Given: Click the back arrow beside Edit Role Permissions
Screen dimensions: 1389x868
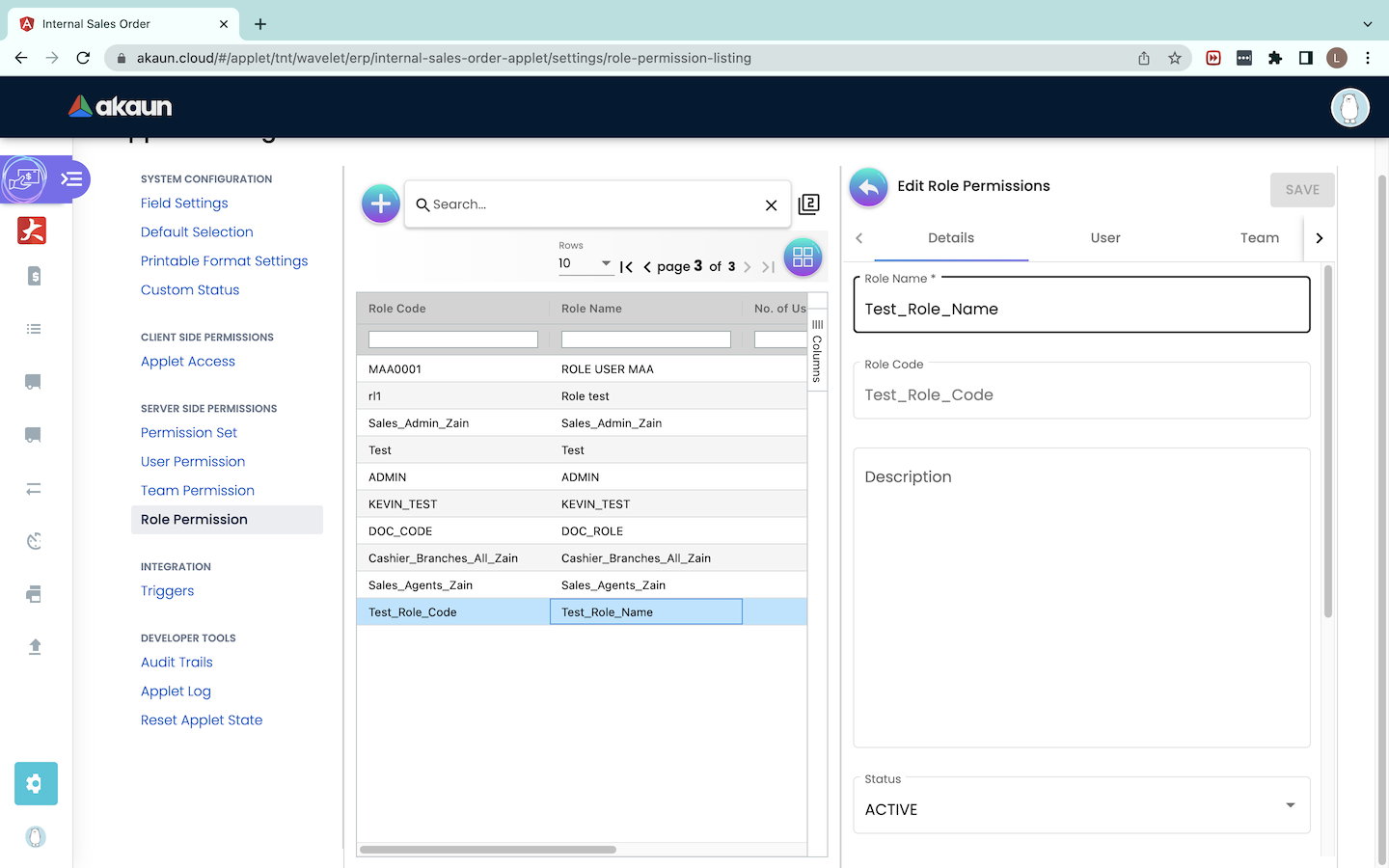Looking at the screenshot, I should 868,187.
